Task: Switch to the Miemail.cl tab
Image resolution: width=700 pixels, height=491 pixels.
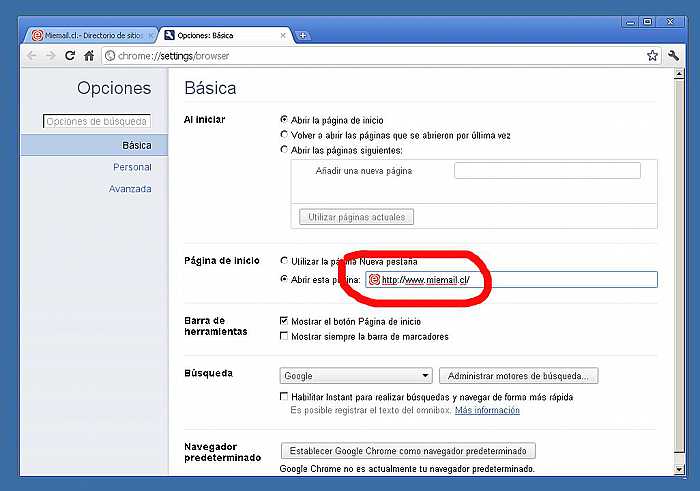Action: (89, 35)
